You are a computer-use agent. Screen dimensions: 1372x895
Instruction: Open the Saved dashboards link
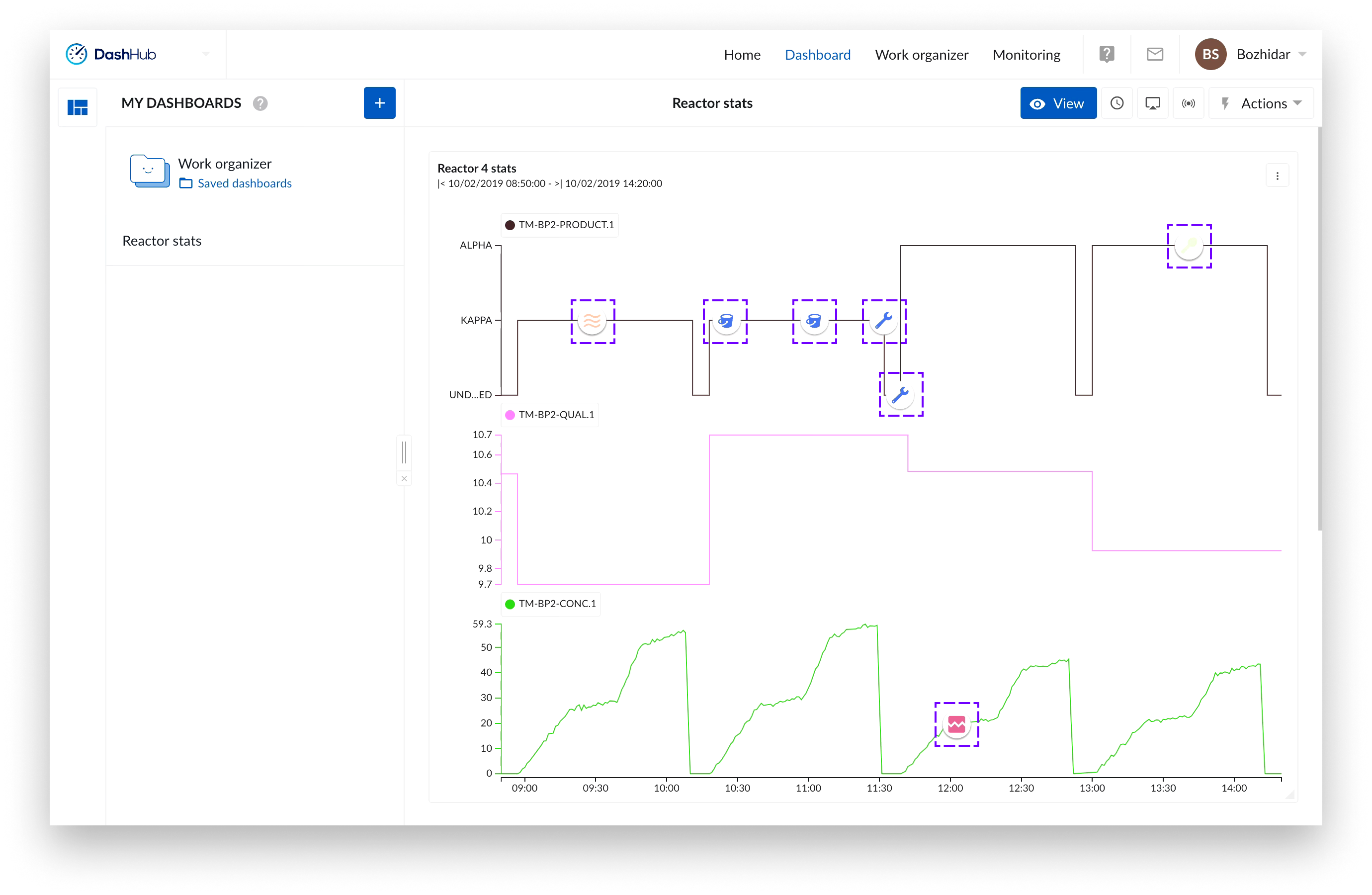coord(244,183)
